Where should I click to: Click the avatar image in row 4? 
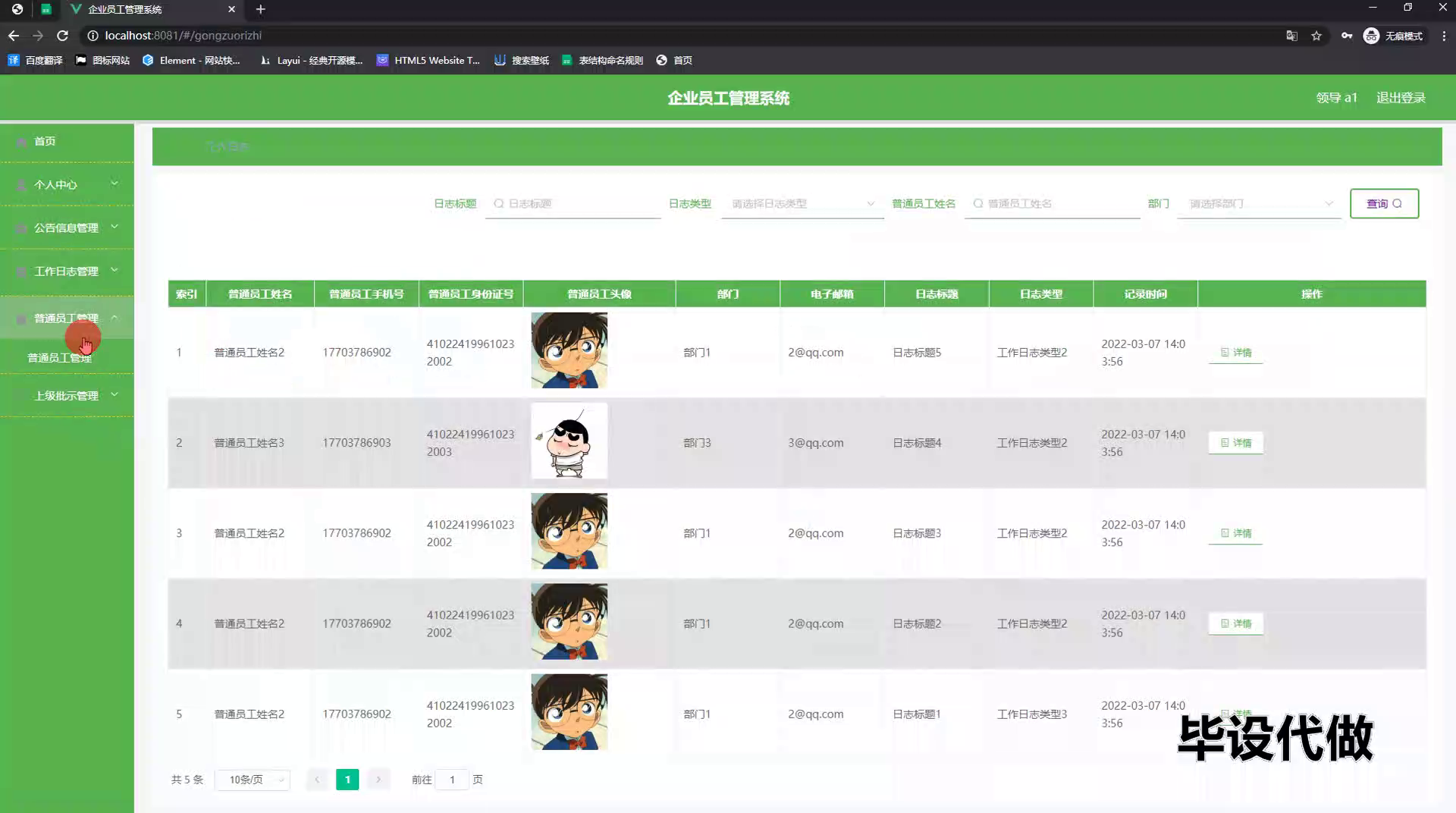[x=570, y=621]
